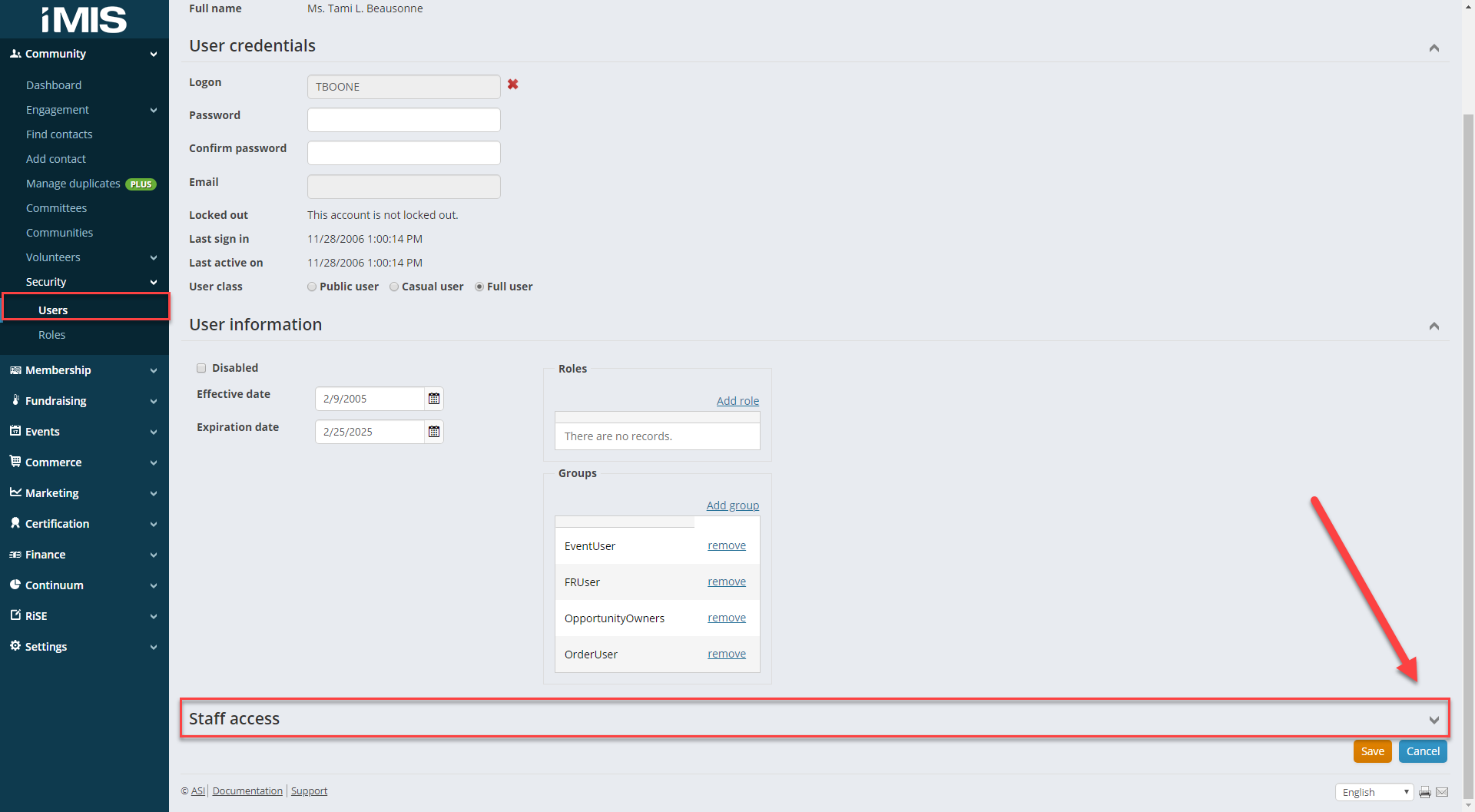Click the orange Save button

(1372, 751)
